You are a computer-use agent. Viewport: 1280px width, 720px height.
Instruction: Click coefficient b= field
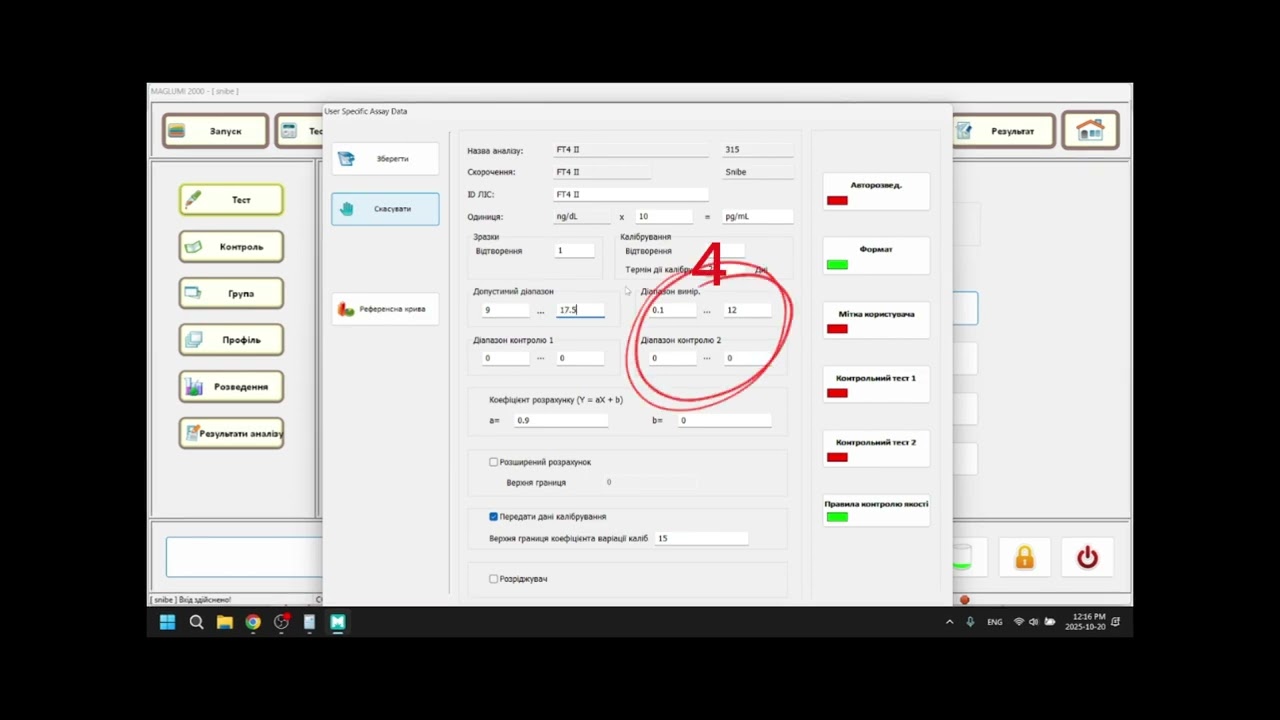pyautogui.click(x=725, y=420)
